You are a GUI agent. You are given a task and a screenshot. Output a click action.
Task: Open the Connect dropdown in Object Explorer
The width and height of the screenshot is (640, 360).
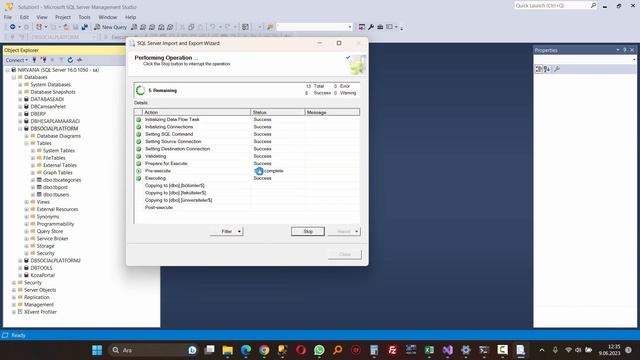pyautogui.click(x=17, y=60)
